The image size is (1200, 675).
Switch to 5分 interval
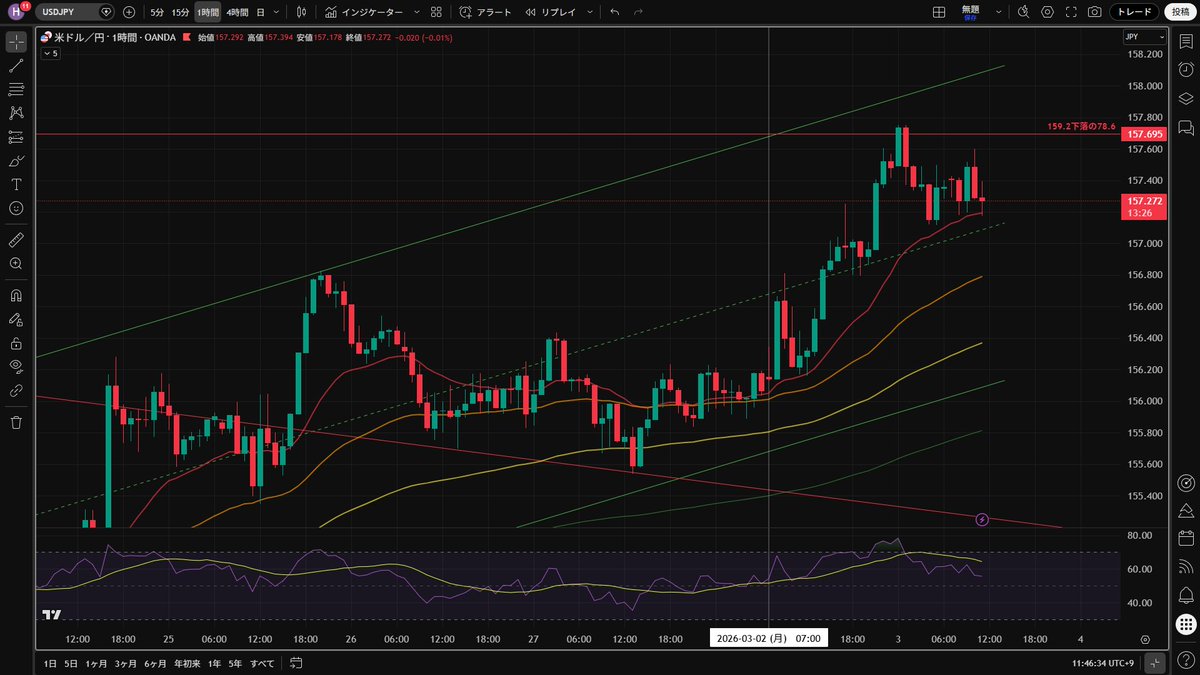(157, 12)
